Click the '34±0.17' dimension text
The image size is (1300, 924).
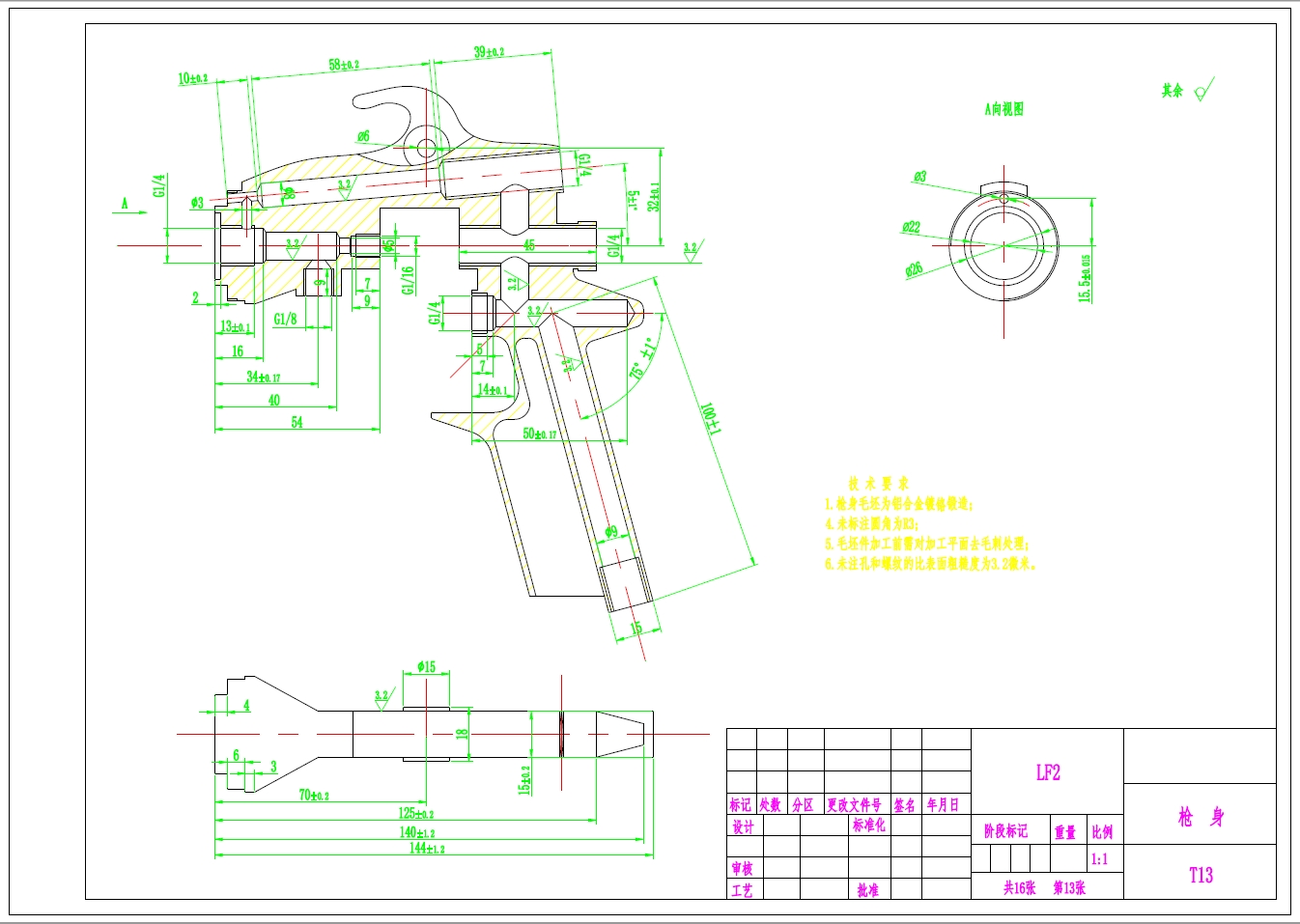pyautogui.click(x=263, y=377)
